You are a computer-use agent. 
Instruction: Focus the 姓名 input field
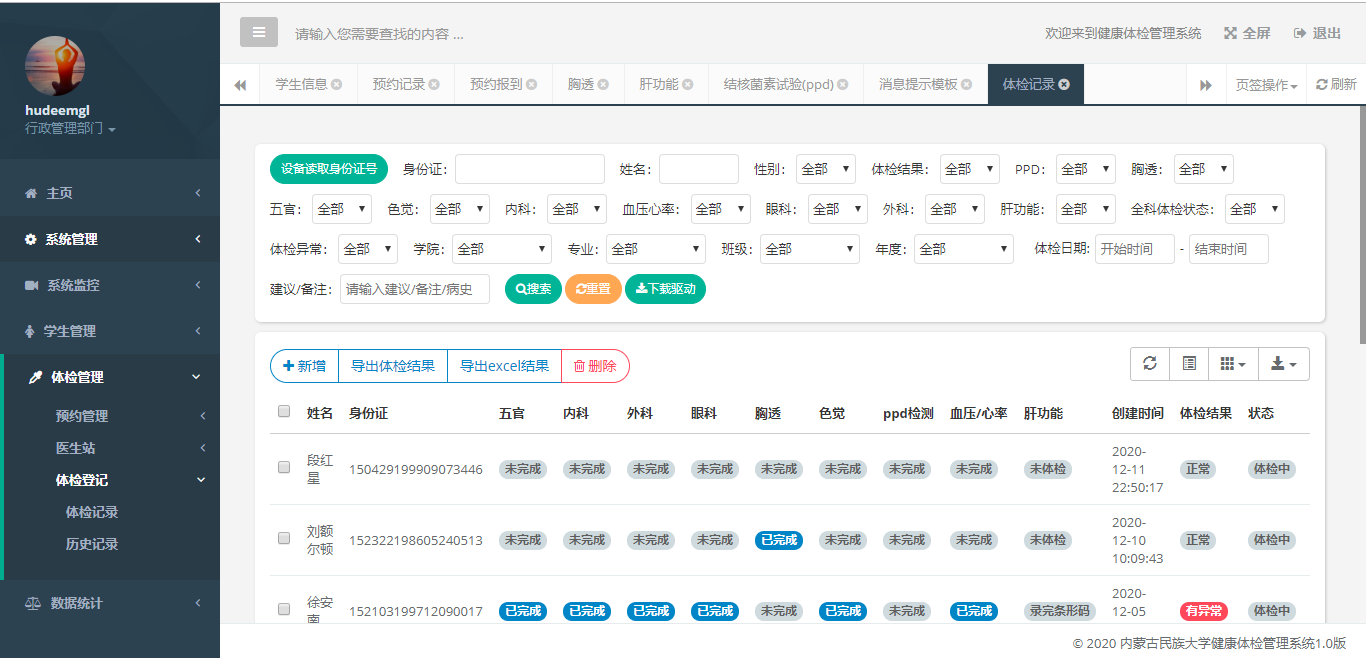pyautogui.click(x=699, y=169)
